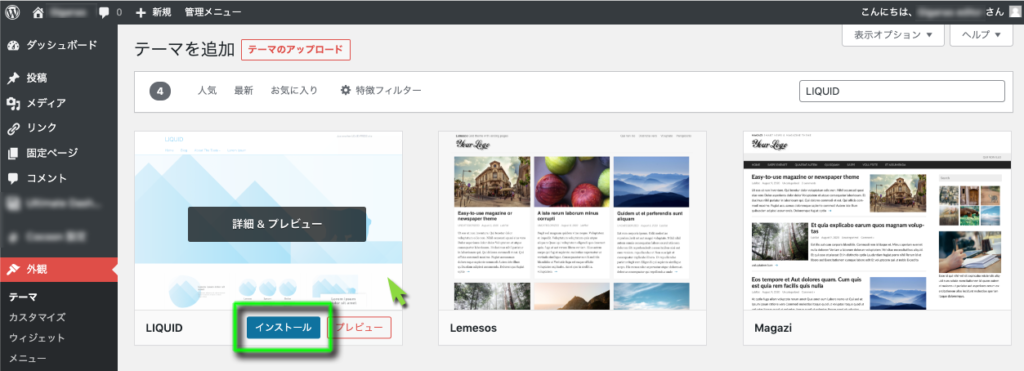Install the LIQUID theme
The height and width of the screenshot is (371, 1024).
coord(283,327)
